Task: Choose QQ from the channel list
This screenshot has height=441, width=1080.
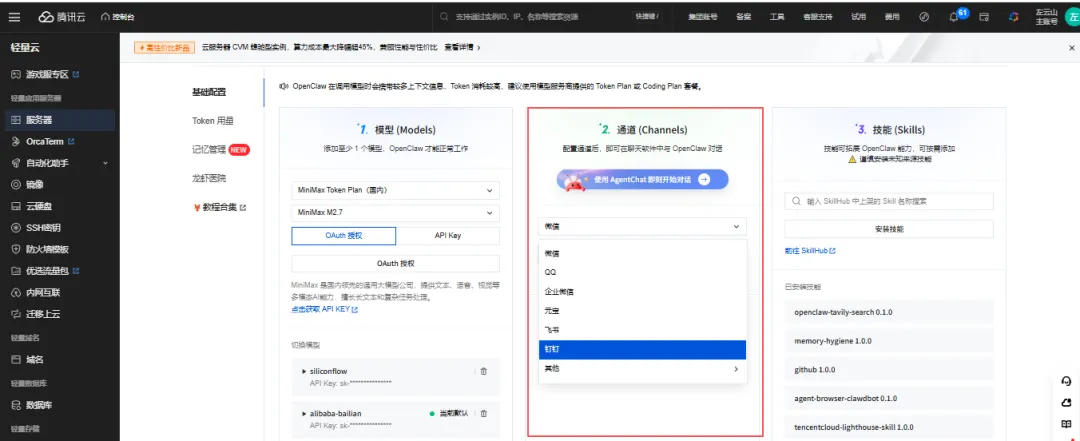Action: tap(642, 272)
